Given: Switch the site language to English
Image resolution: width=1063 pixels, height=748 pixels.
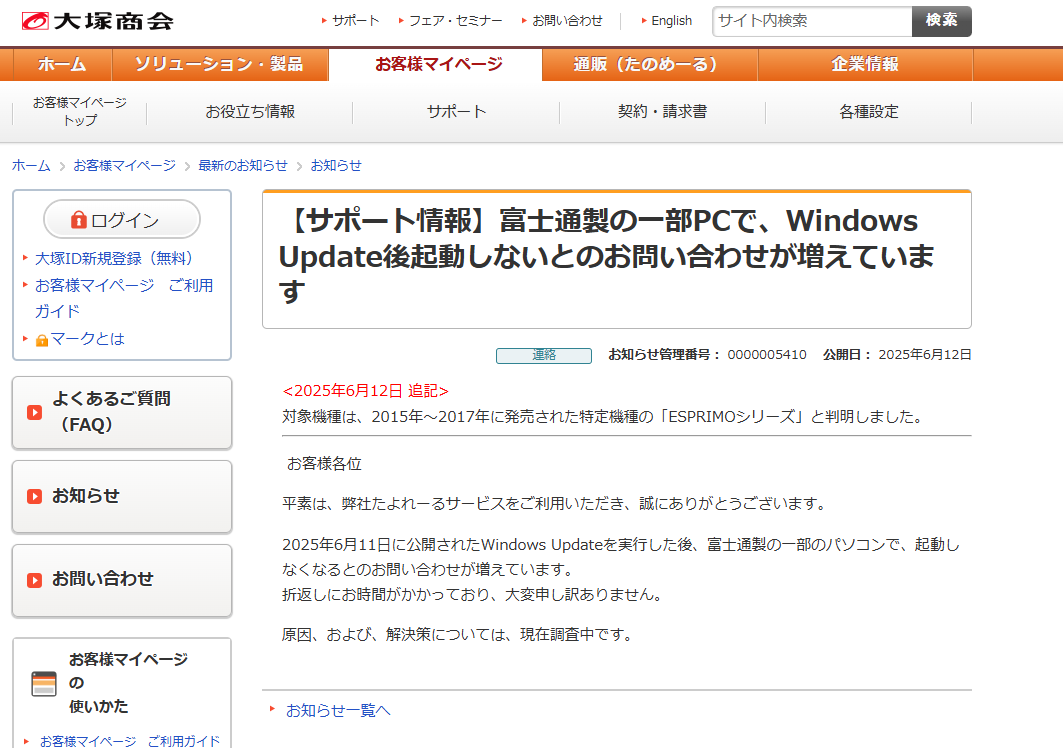Looking at the screenshot, I should pyautogui.click(x=671, y=21).
